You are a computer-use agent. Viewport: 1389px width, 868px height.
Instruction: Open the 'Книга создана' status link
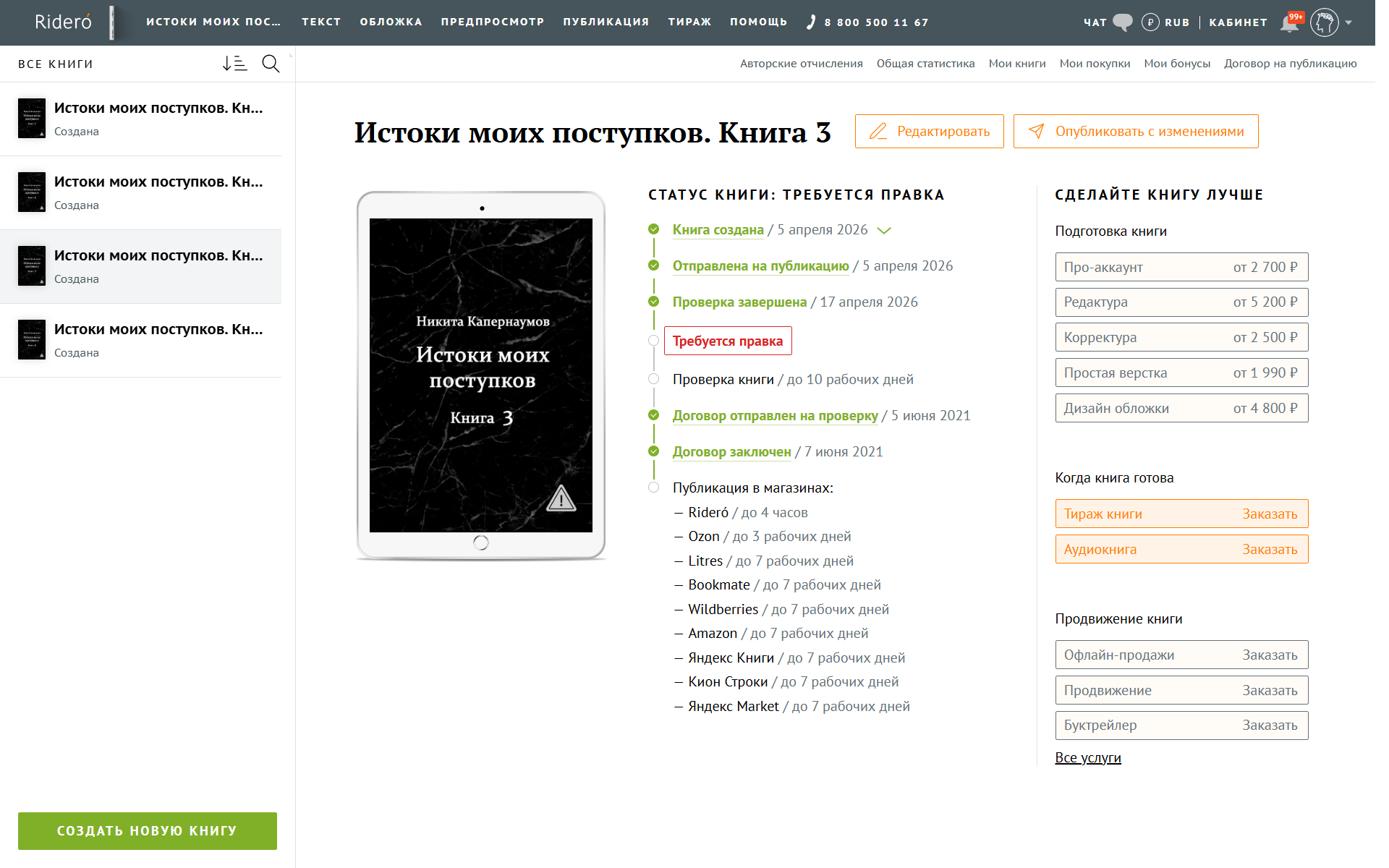(x=718, y=230)
